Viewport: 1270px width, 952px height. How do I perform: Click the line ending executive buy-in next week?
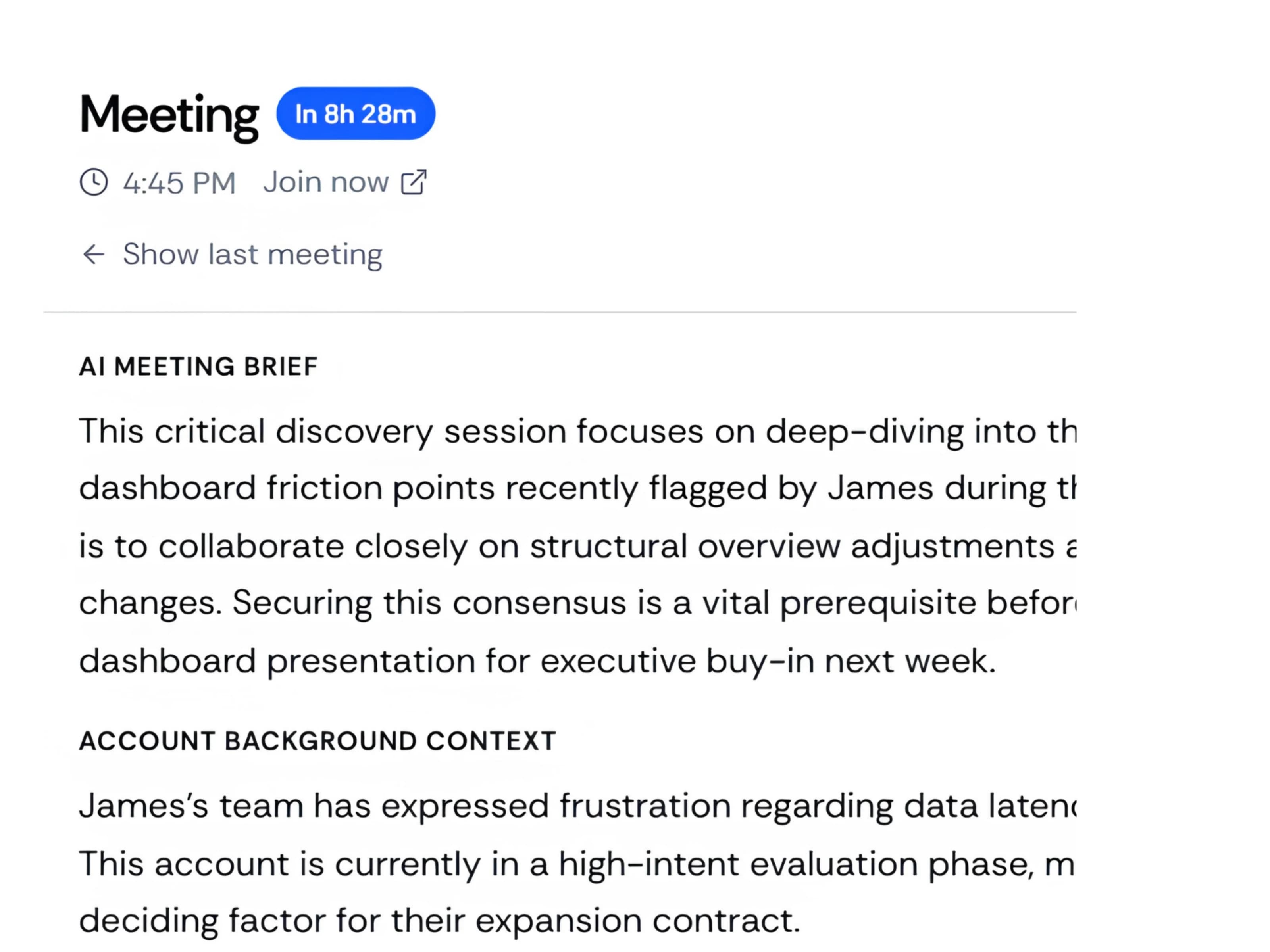click(537, 660)
